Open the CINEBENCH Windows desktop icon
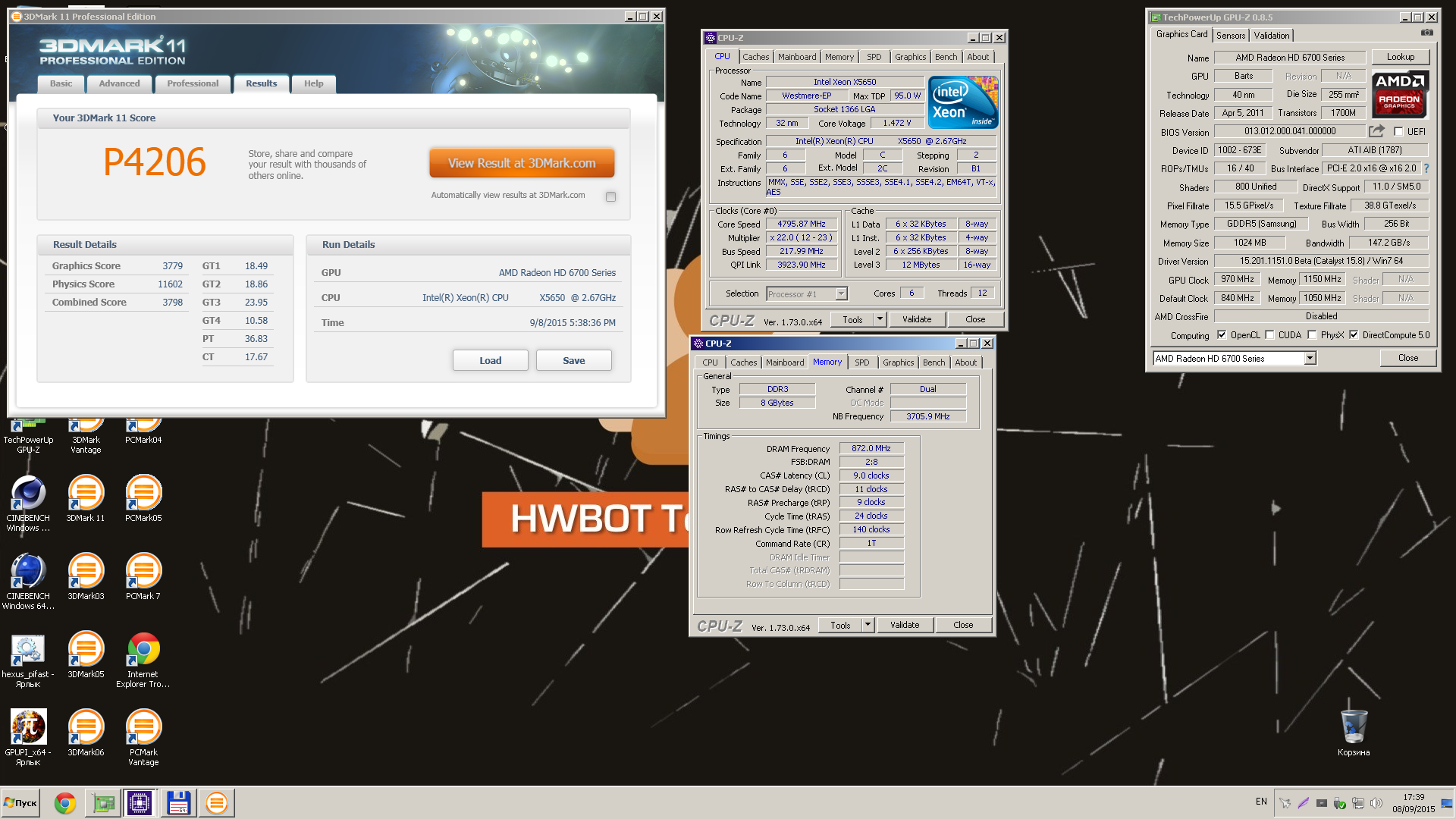Viewport: 1456px width, 819px height. pyautogui.click(x=28, y=503)
